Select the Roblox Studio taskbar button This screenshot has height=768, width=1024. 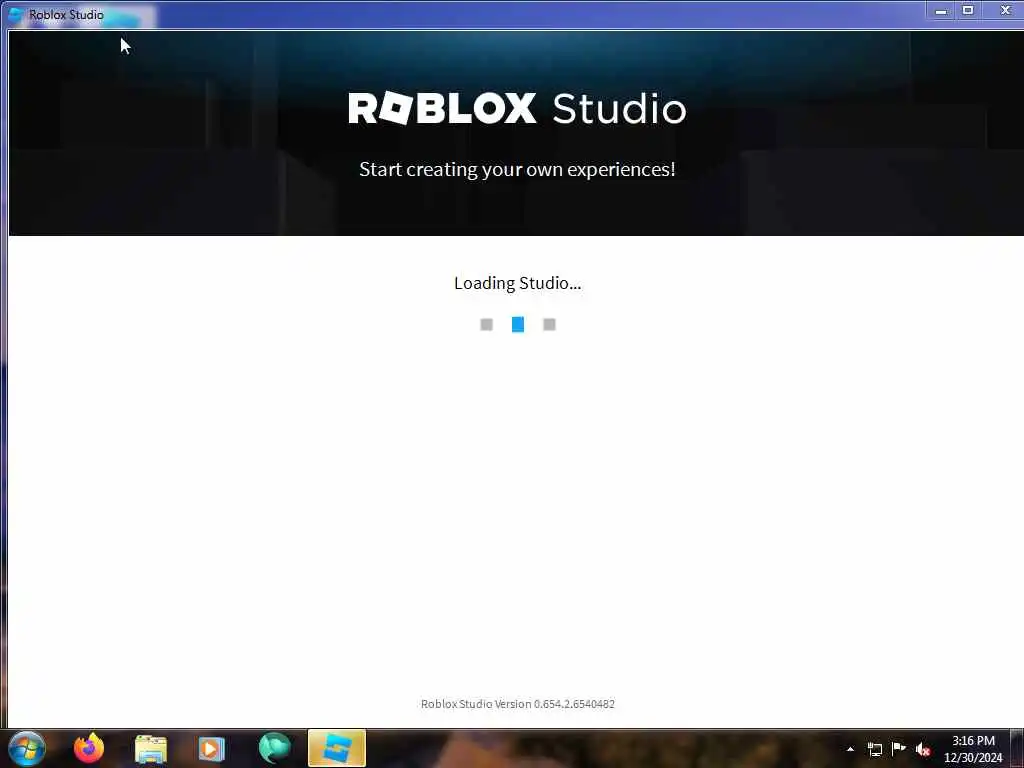tap(336, 748)
